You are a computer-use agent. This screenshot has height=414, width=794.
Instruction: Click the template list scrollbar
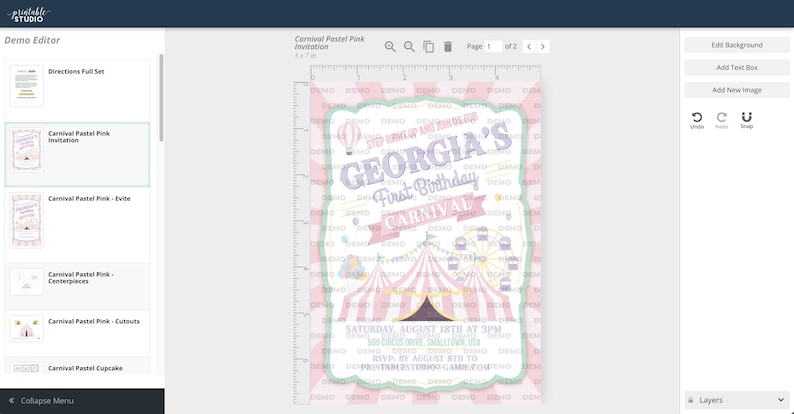(x=161, y=98)
